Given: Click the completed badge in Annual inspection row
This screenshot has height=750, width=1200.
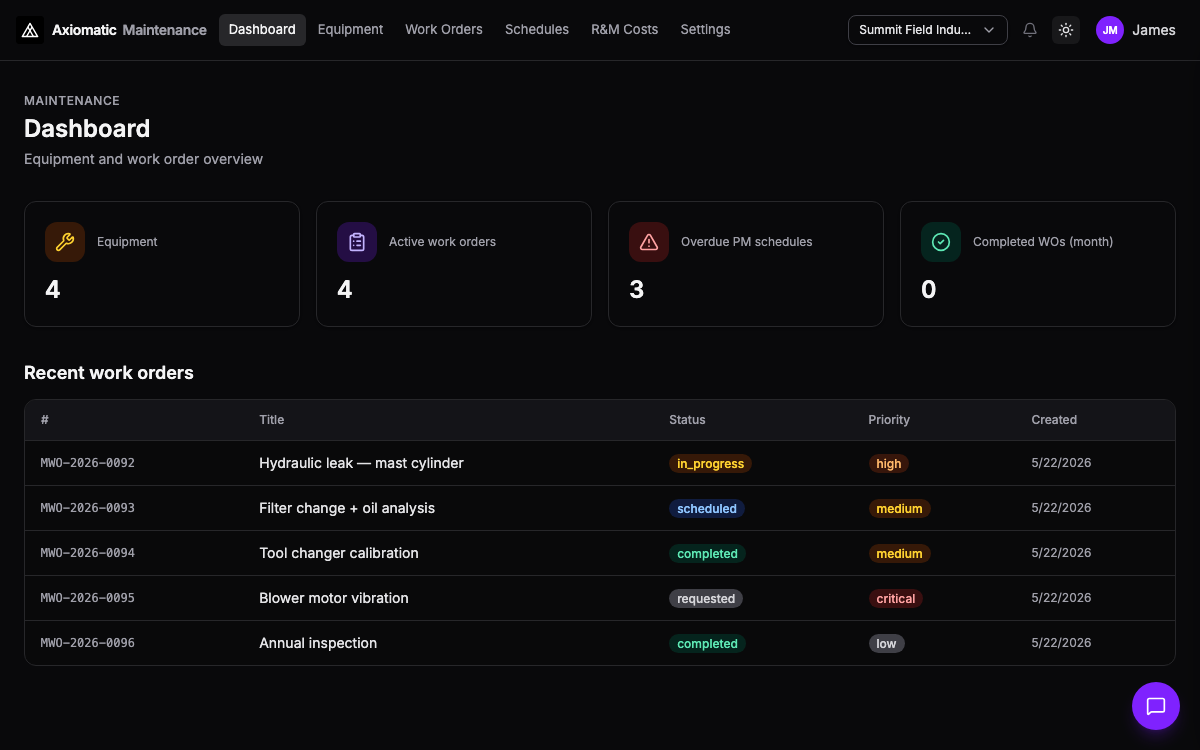Looking at the screenshot, I should pos(707,644).
